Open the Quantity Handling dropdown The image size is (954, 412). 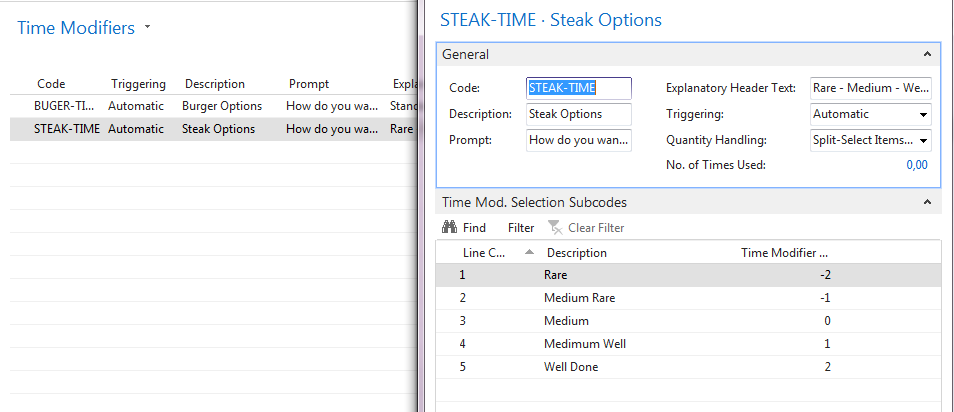[923, 141]
